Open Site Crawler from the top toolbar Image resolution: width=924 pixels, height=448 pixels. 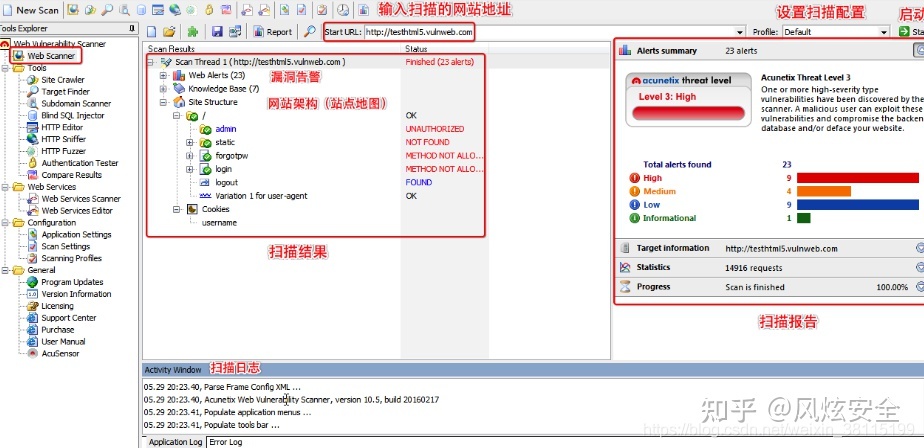90,9
